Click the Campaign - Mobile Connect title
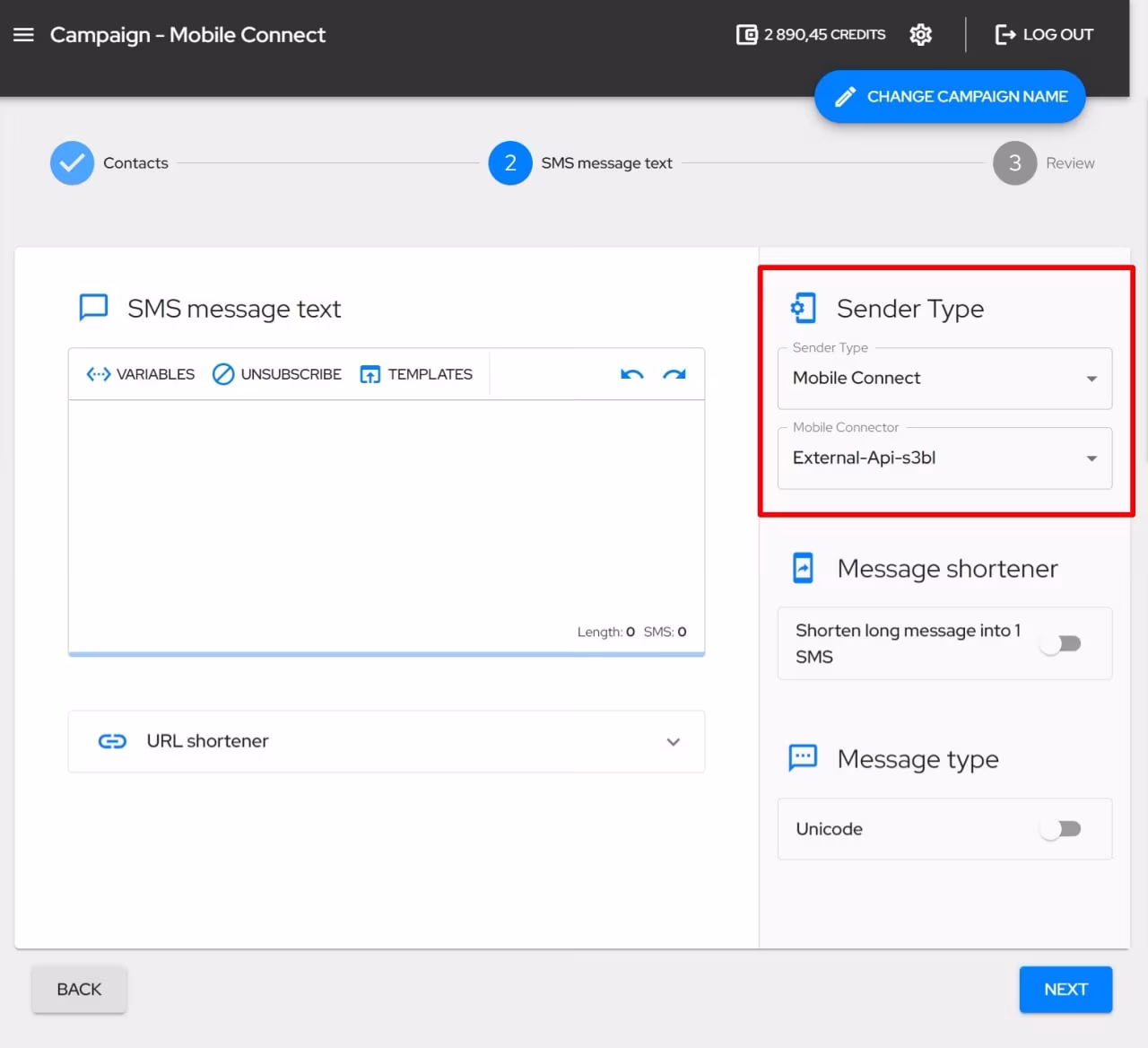Screen dimensions: 1148x1048 click(x=187, y=35)
